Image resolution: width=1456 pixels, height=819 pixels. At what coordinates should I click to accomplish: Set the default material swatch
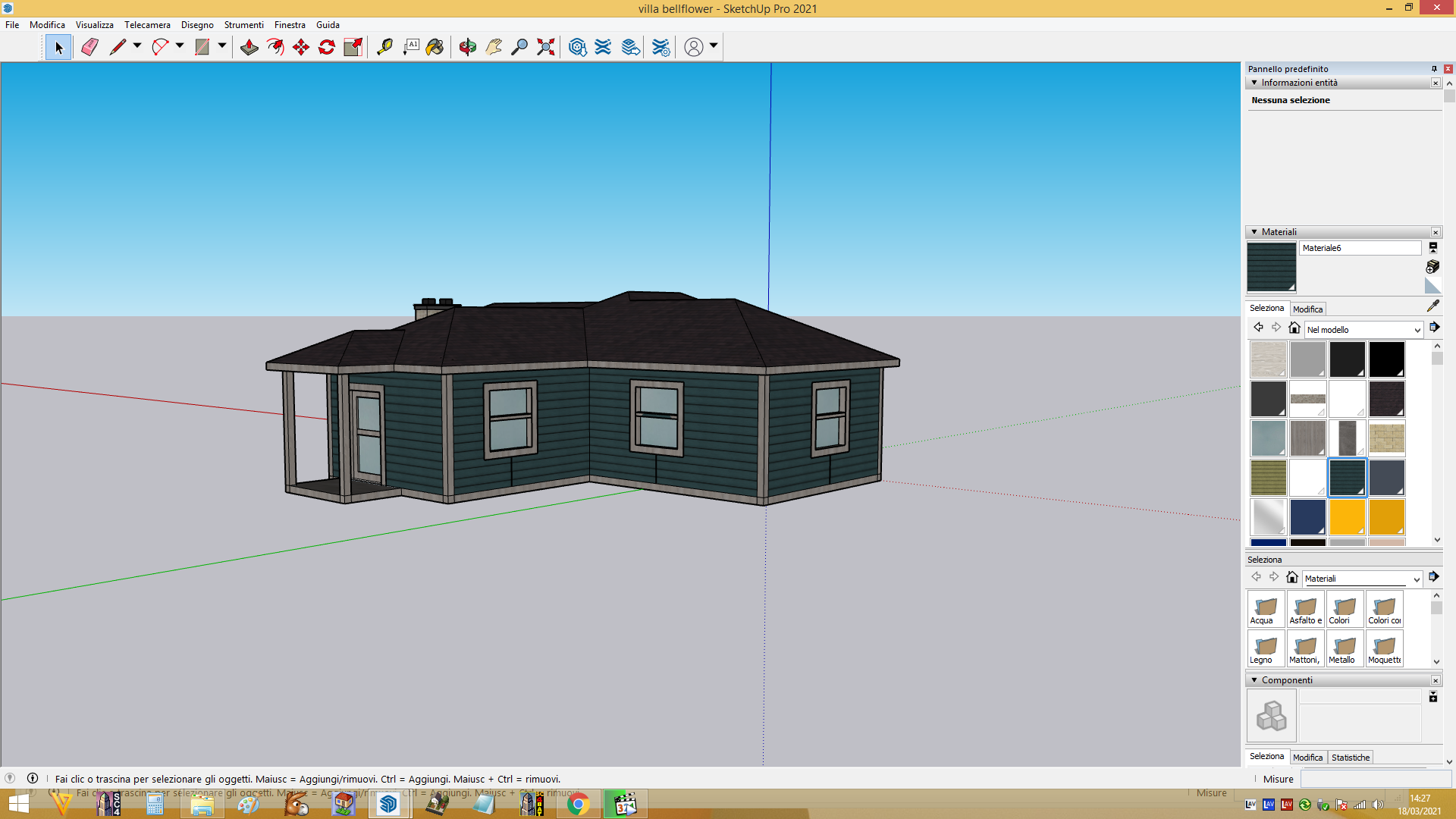[1432, 285]
